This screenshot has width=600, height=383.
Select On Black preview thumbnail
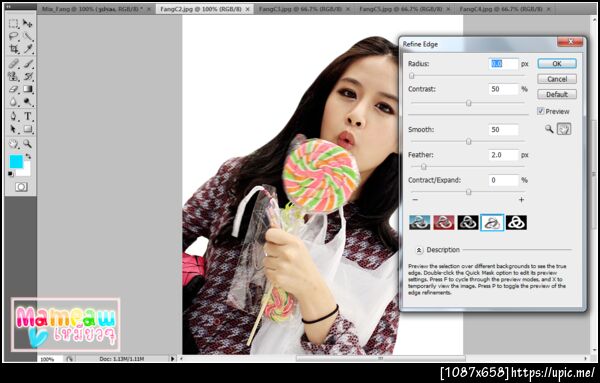[x=468, y=222]
